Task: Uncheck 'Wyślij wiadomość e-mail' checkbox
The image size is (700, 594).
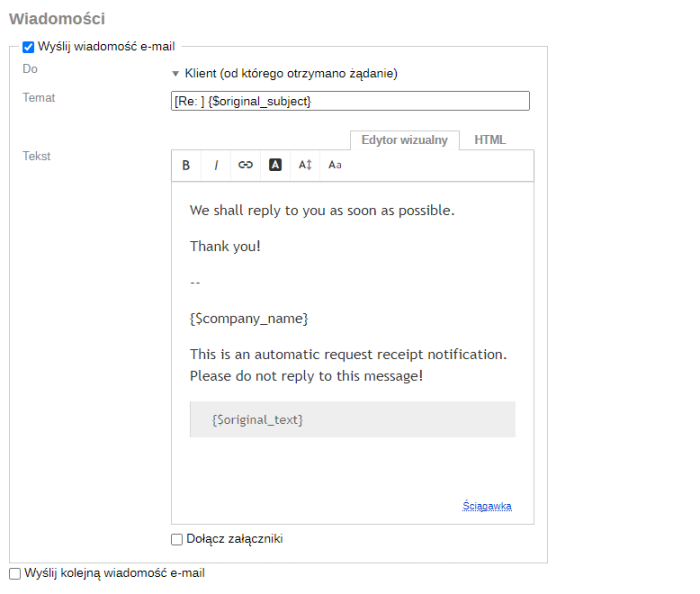Action: [28, 47]
